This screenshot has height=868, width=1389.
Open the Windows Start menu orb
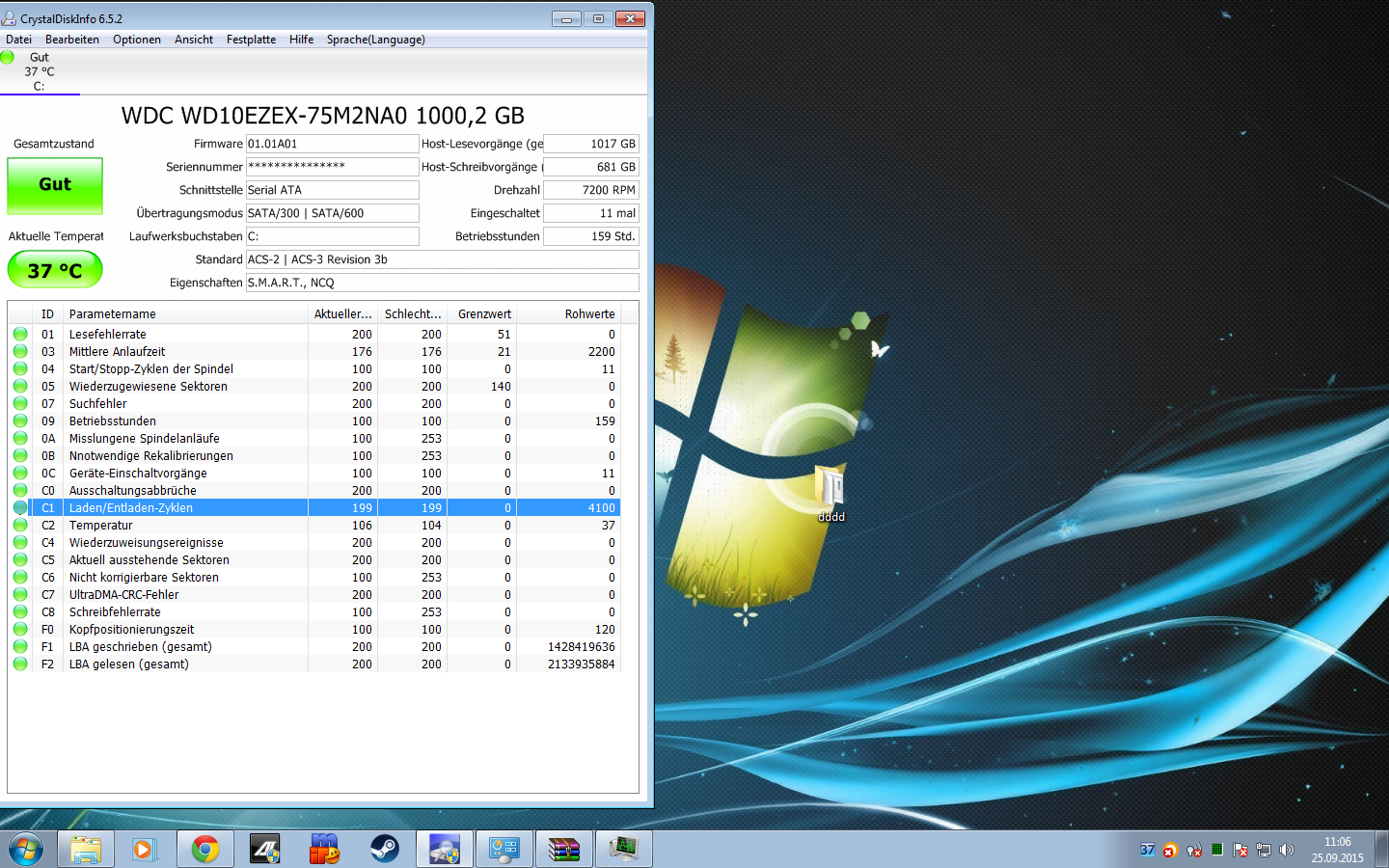pos(26,850)
